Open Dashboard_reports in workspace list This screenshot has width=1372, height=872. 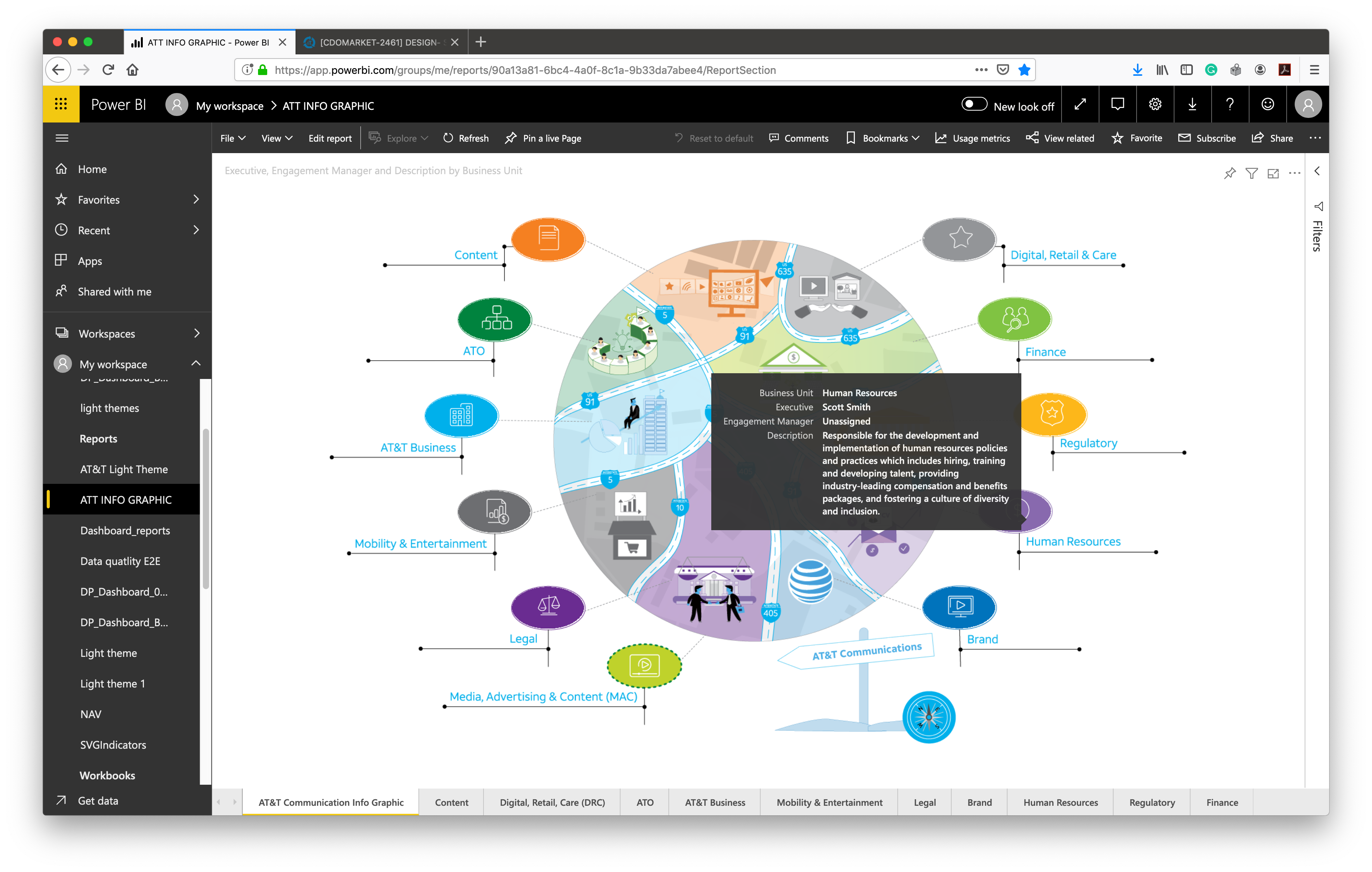(125, 530)
